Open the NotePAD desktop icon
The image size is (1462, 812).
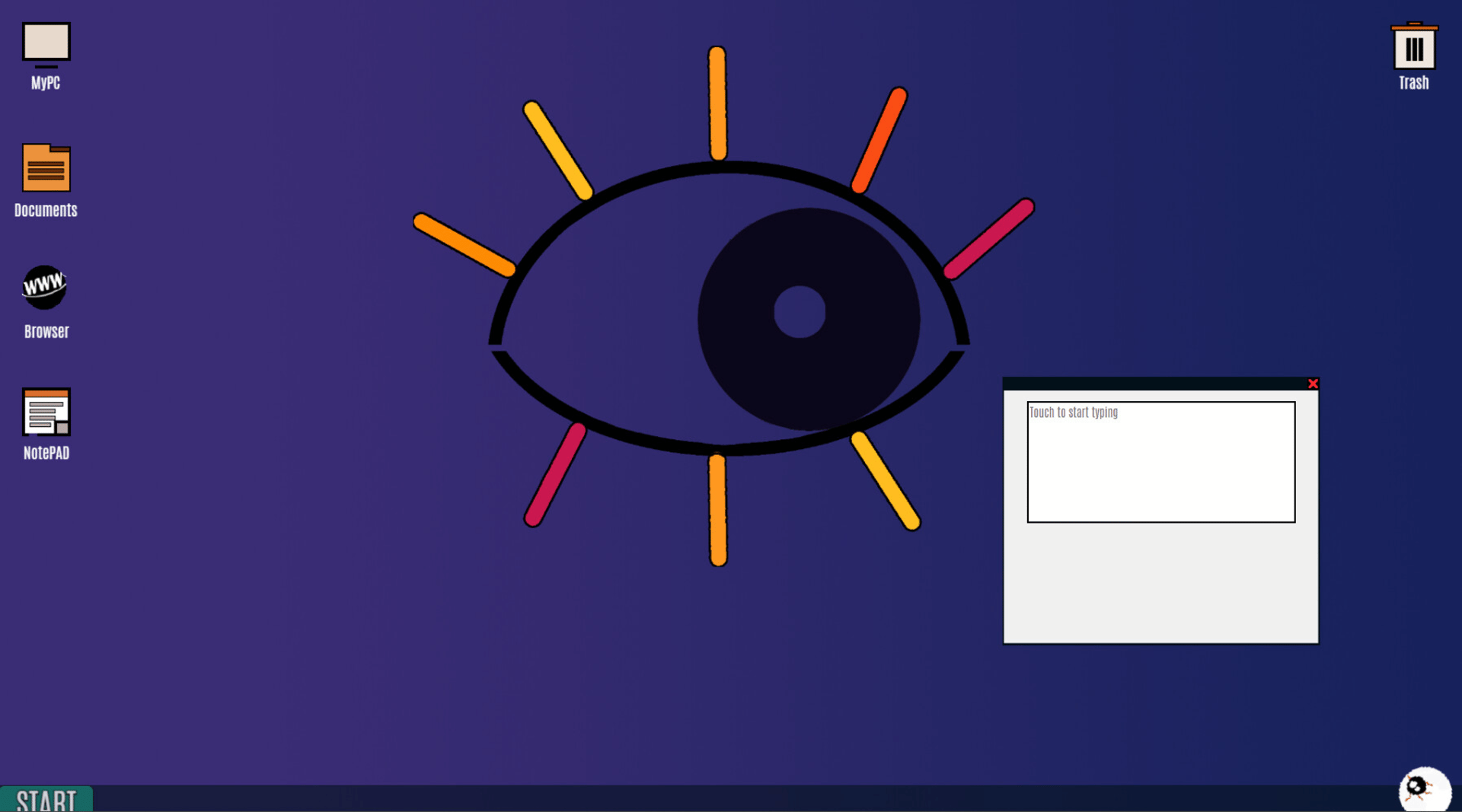pos(46,412)
